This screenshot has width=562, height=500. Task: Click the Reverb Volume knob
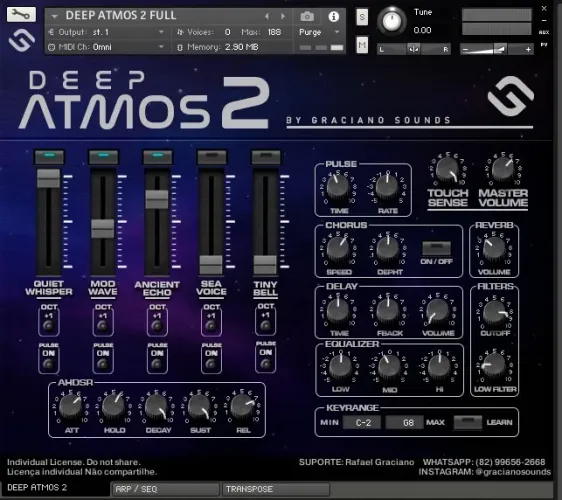coord(494,249)
